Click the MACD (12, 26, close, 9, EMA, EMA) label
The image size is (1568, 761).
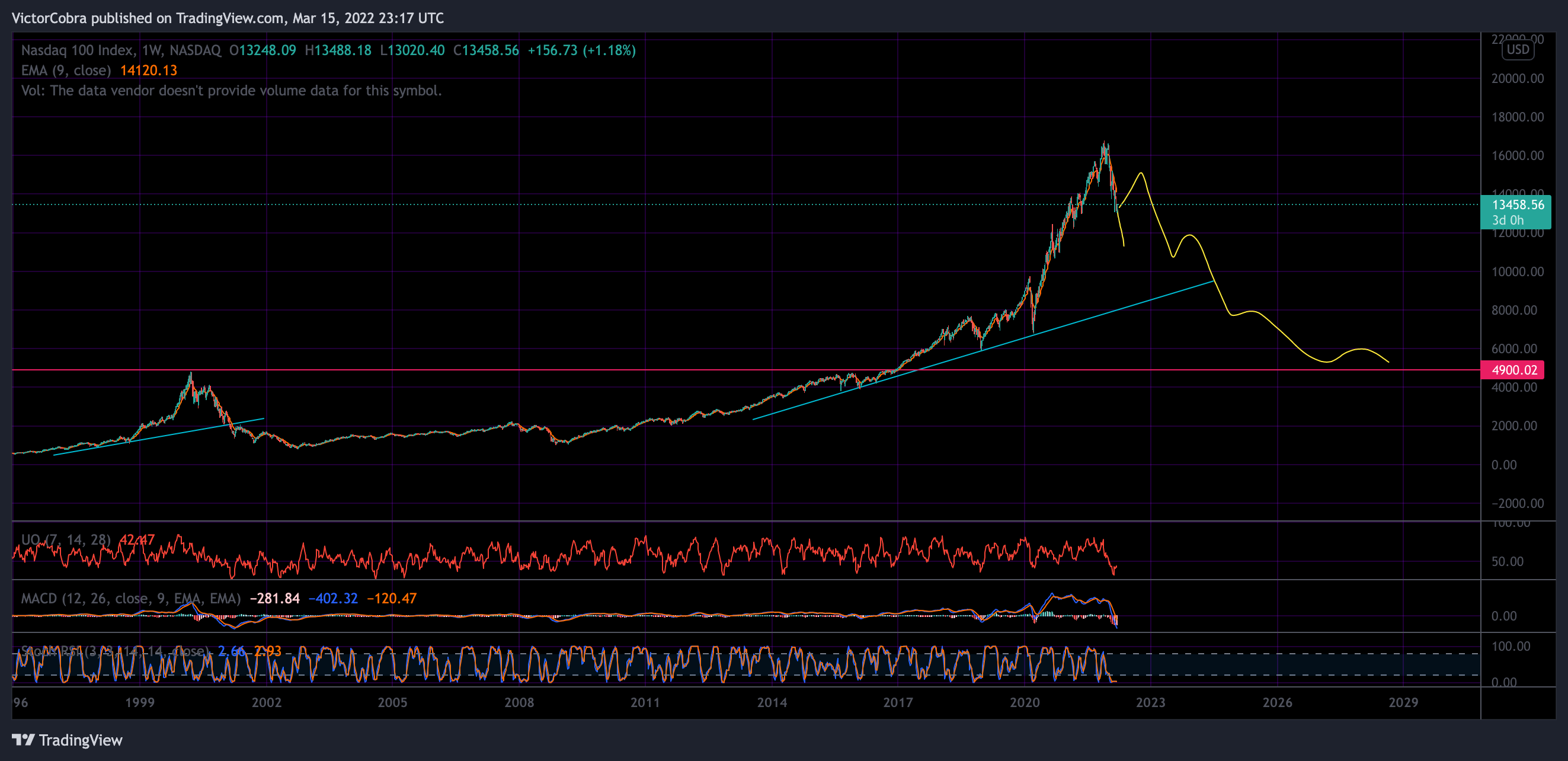[x=131, y=599]
